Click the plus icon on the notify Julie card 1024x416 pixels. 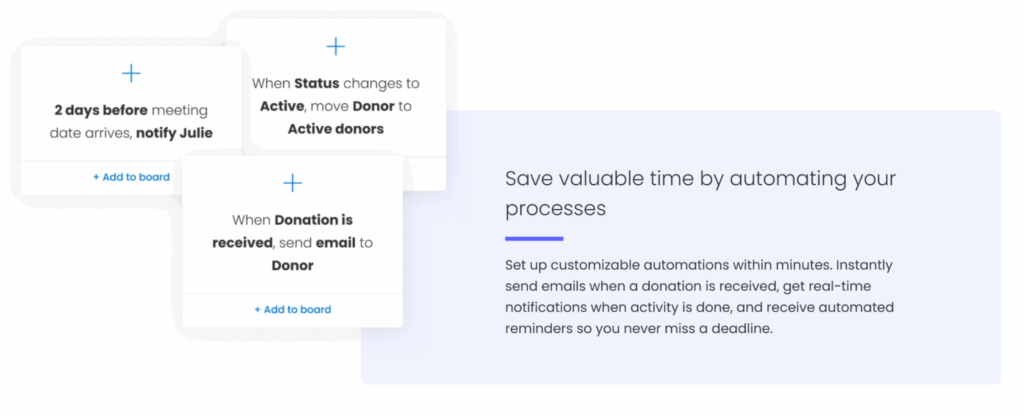click(x=131, y=73)
